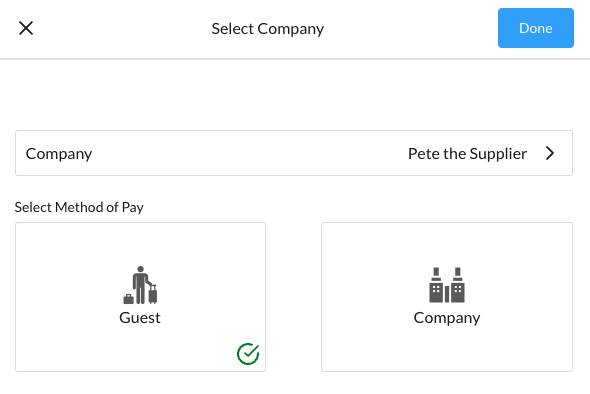Image resolution: width=590 pixels, height=394 pixels.
Task: Click empty area inside Company pay card
Action: 447,350
